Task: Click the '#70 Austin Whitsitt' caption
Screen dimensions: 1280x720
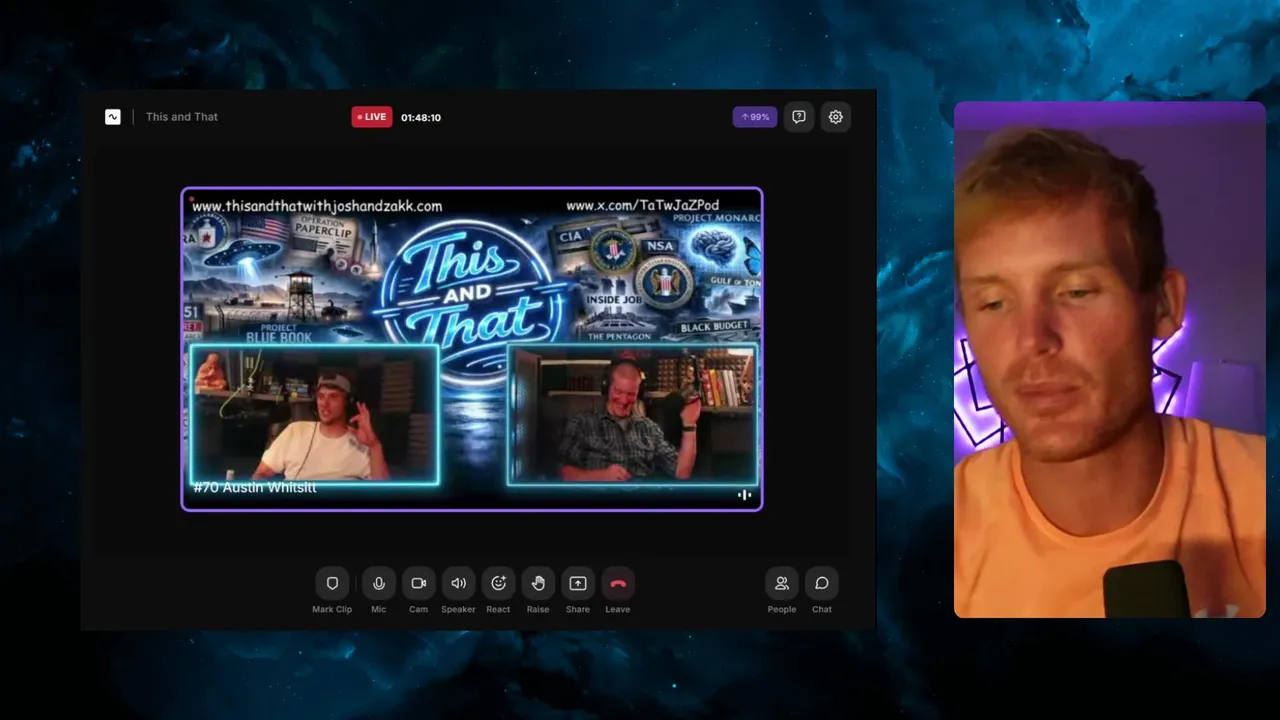Action: 255,487
